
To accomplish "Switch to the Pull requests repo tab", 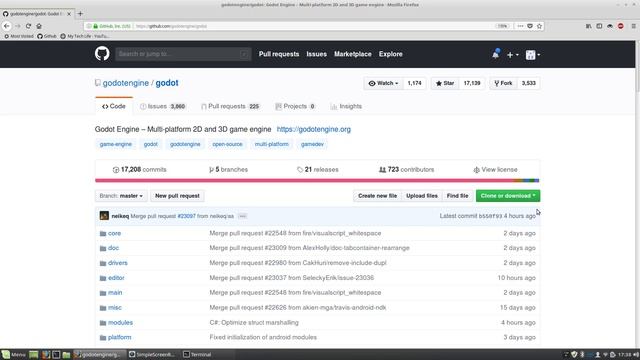I will tap(230, 106).
